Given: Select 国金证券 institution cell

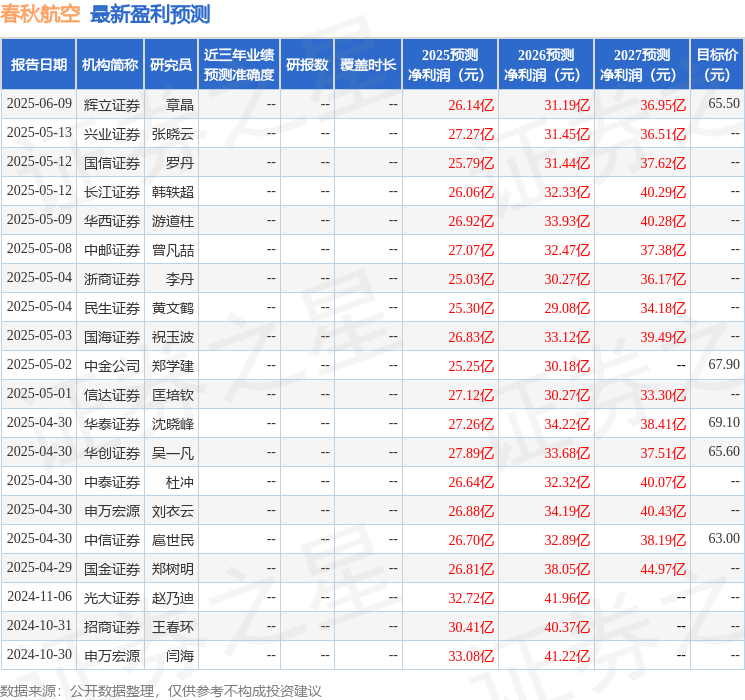Looking at the screenshot, I should (112, 569).
